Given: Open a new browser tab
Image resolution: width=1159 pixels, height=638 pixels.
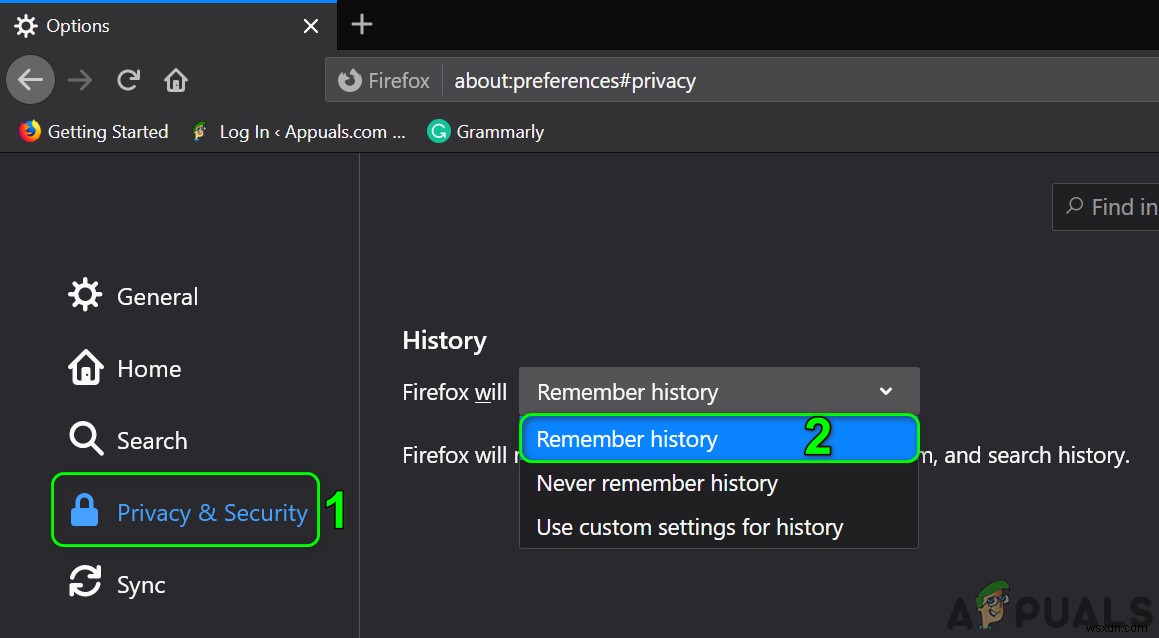Looking at the screenshot, I should [361, 24].
